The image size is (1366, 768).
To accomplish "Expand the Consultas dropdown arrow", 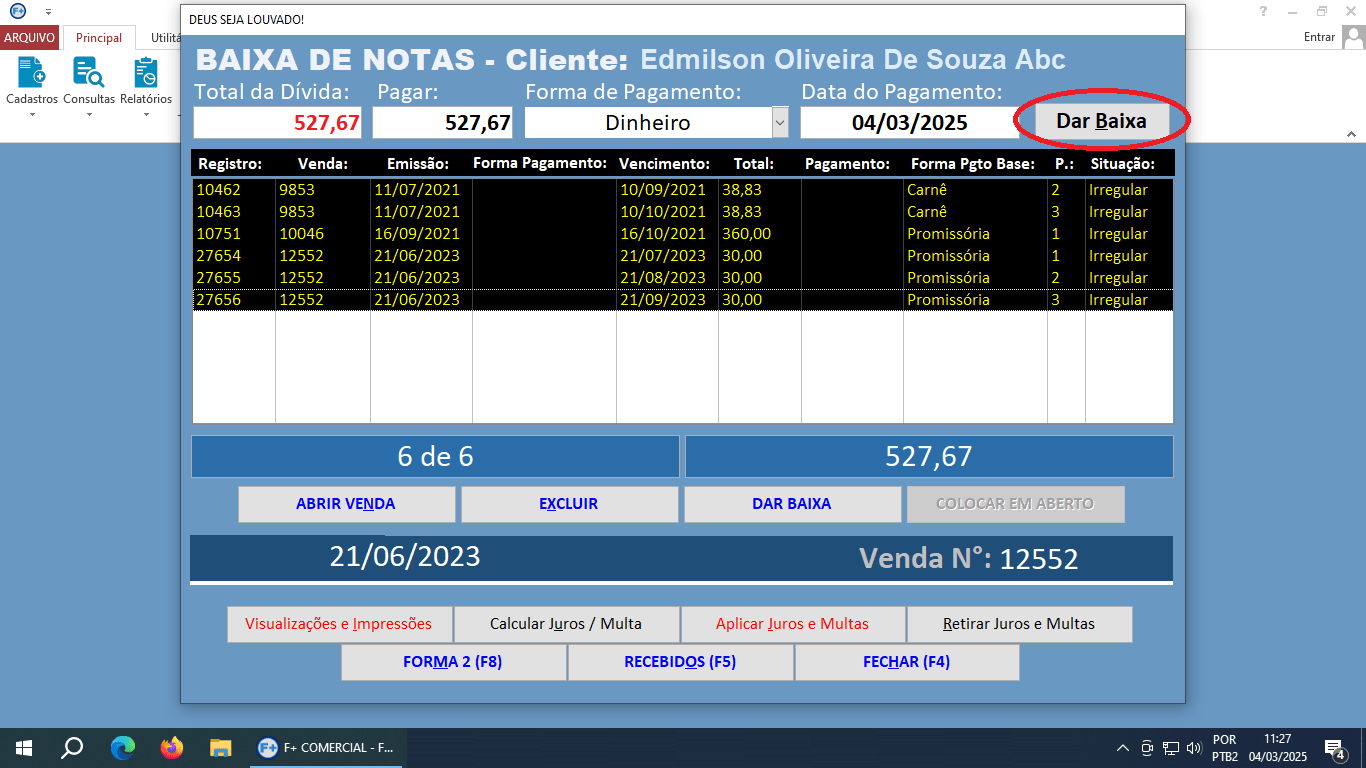I will [x=89, y=114].
